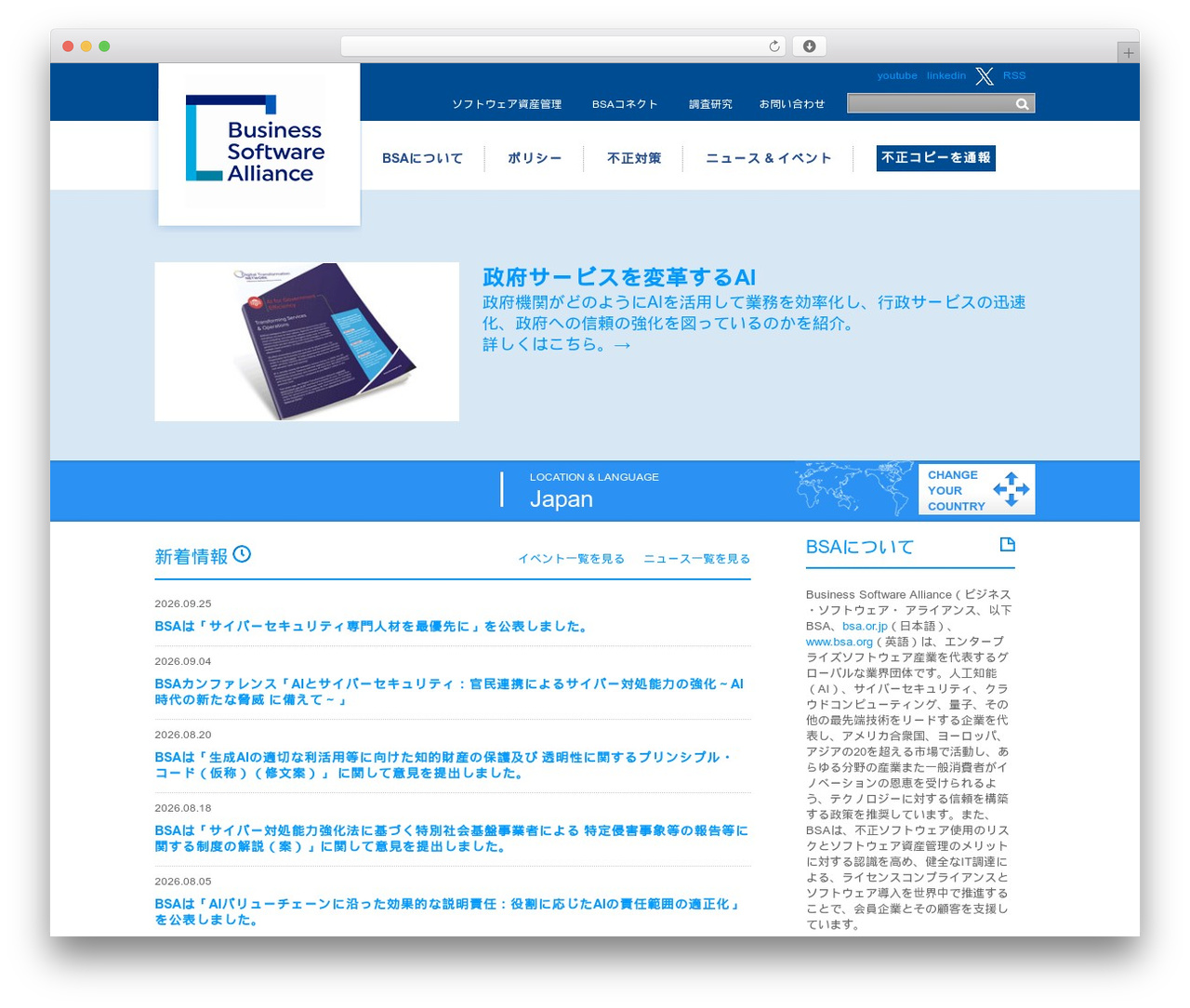Click the 2026.09.04 date text
Viewport: 1190px width, 1008px height.
tap(183, 661)
